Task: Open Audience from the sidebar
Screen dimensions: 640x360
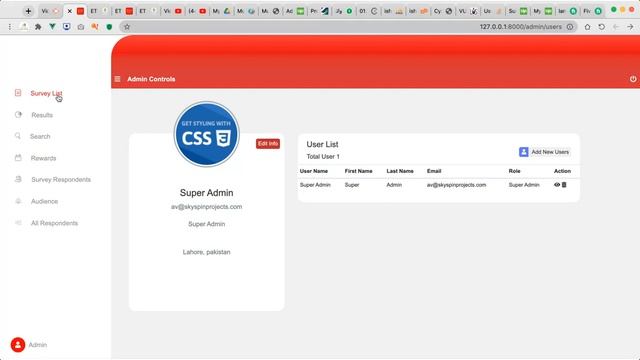Action: 44,201
